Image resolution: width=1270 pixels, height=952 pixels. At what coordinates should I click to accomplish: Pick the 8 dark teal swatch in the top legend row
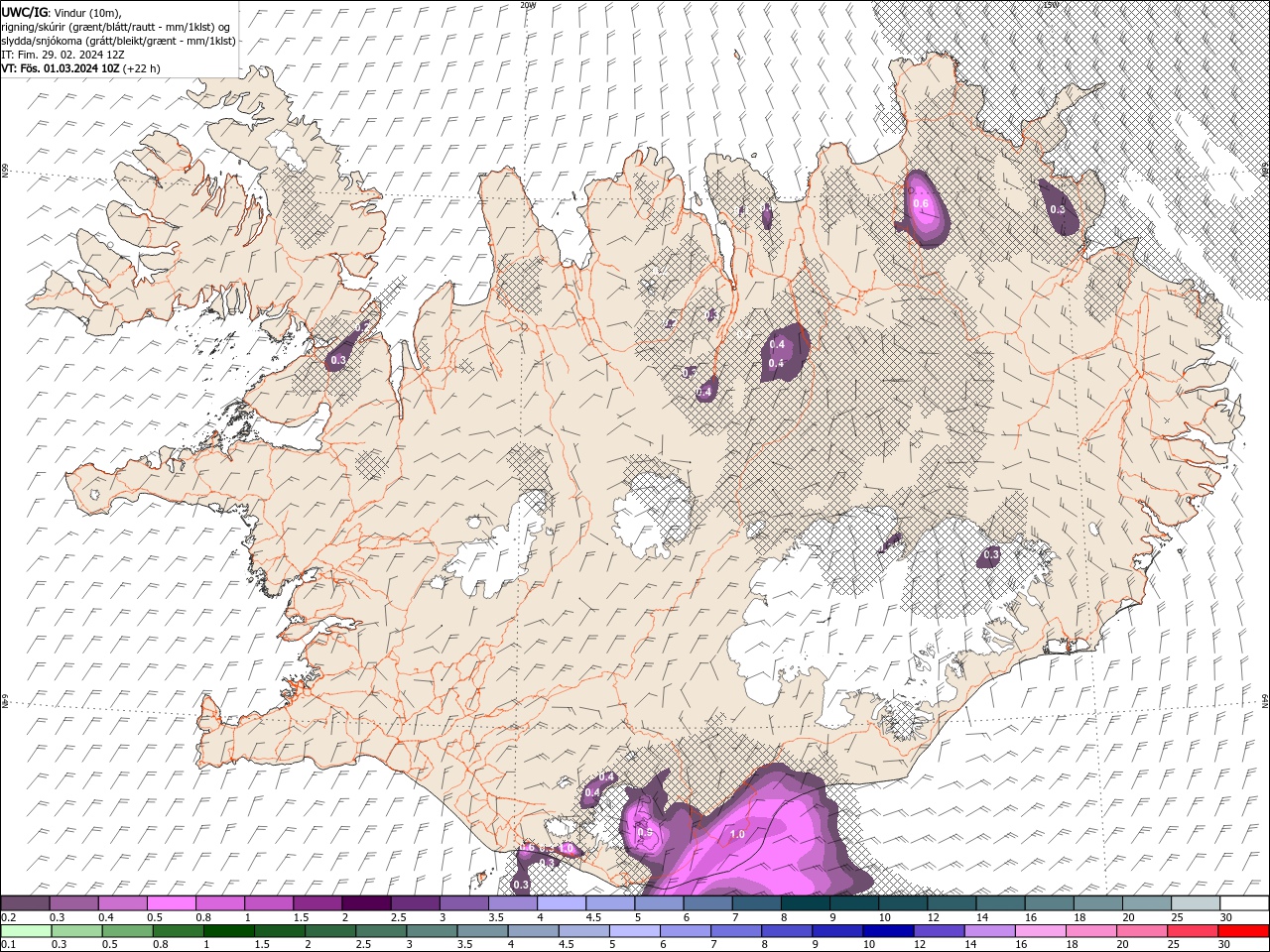tap(805, 903)
